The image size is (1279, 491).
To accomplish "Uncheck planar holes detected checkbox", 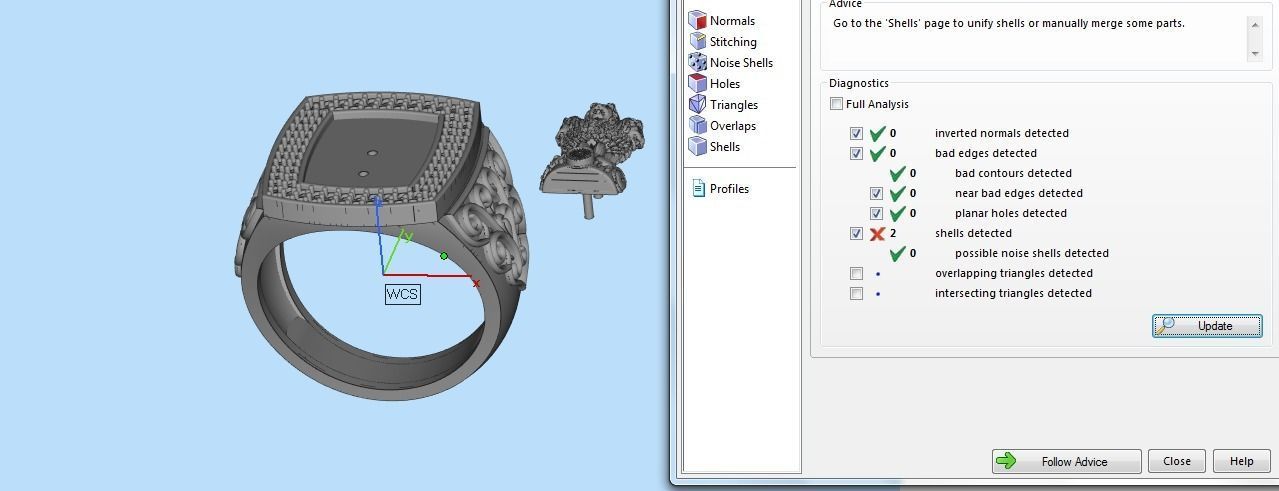I will coord(876,213).
